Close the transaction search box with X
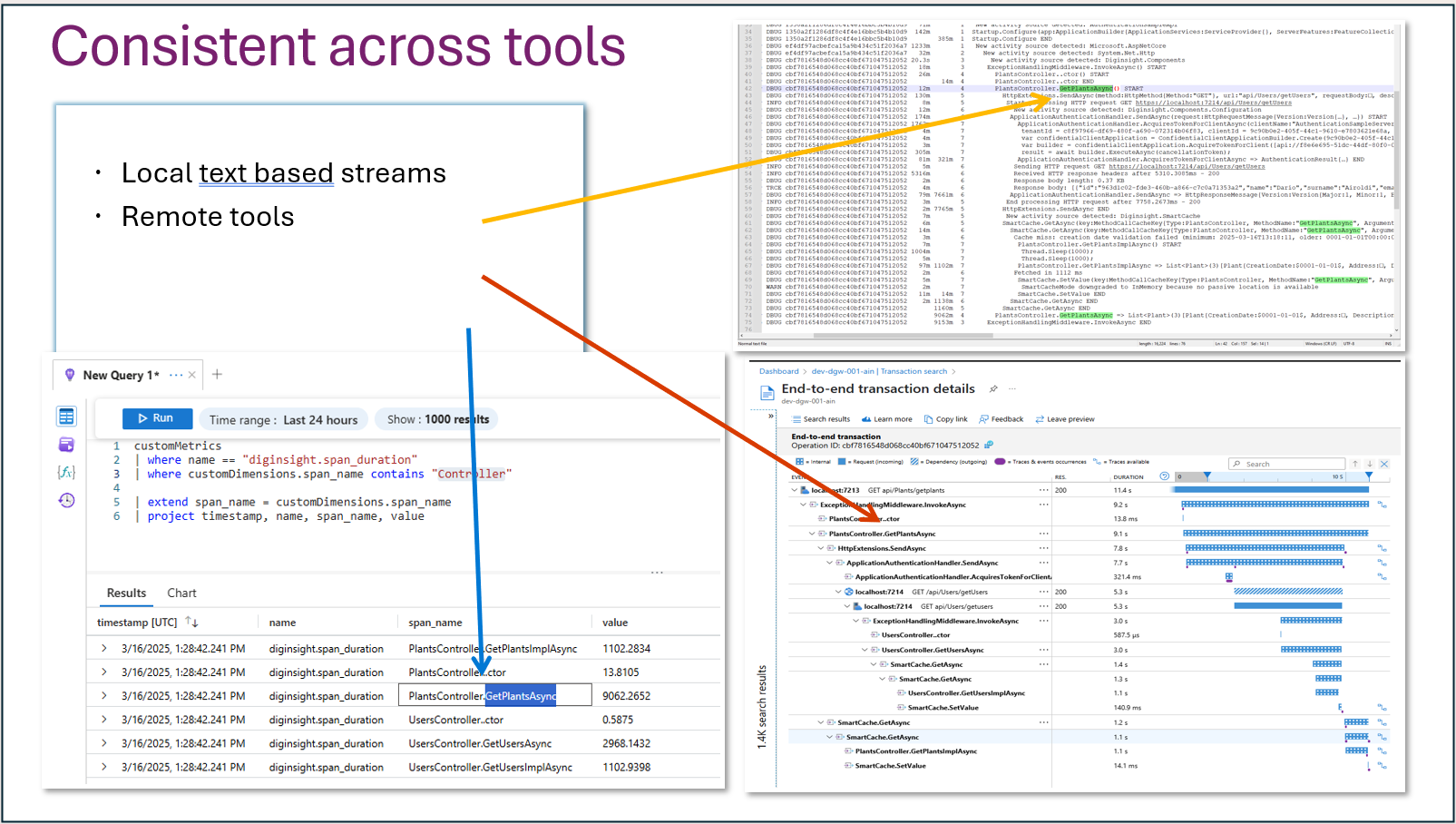The image size is (1456, 824). click(x=1384, y=464)
